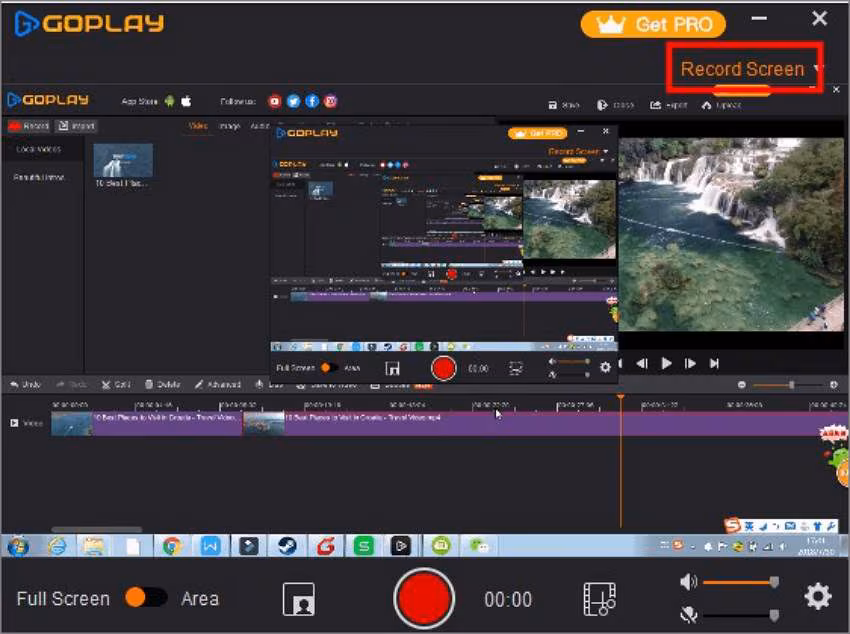Viewport: 850px width, 634px height.
Task: Click the orange timeline playhead marker
Action: point(621,398)
